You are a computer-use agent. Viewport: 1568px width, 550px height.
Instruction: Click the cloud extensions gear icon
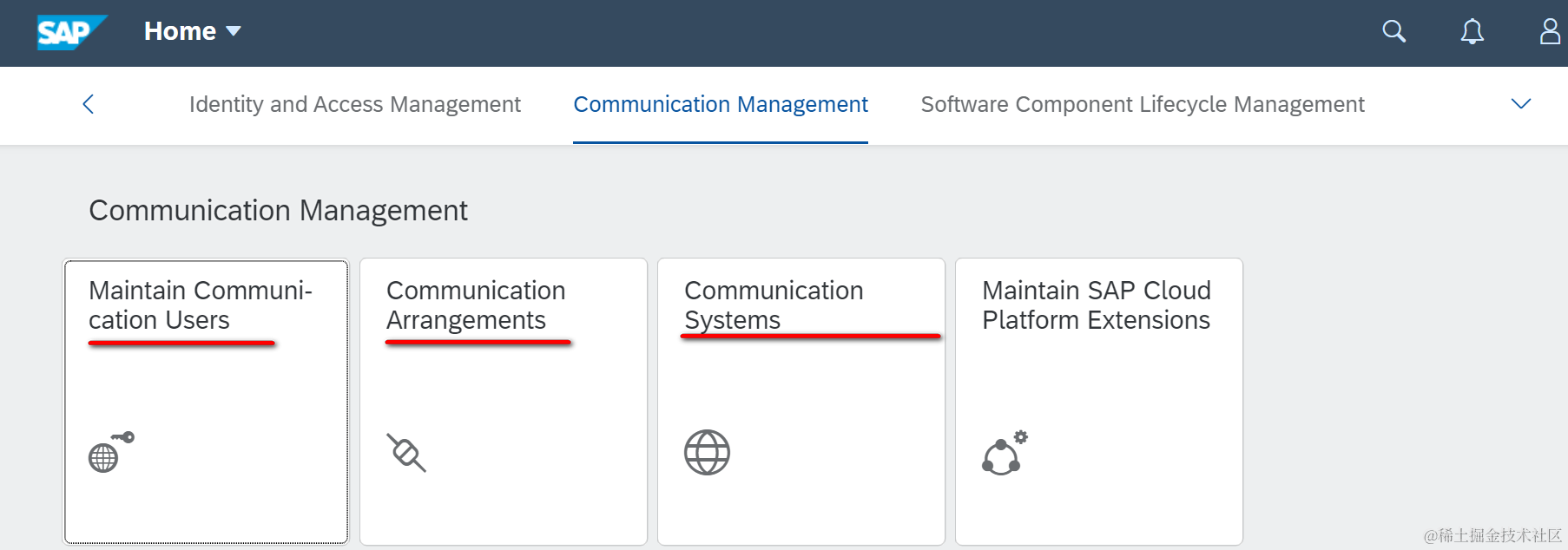(1005, 452)
